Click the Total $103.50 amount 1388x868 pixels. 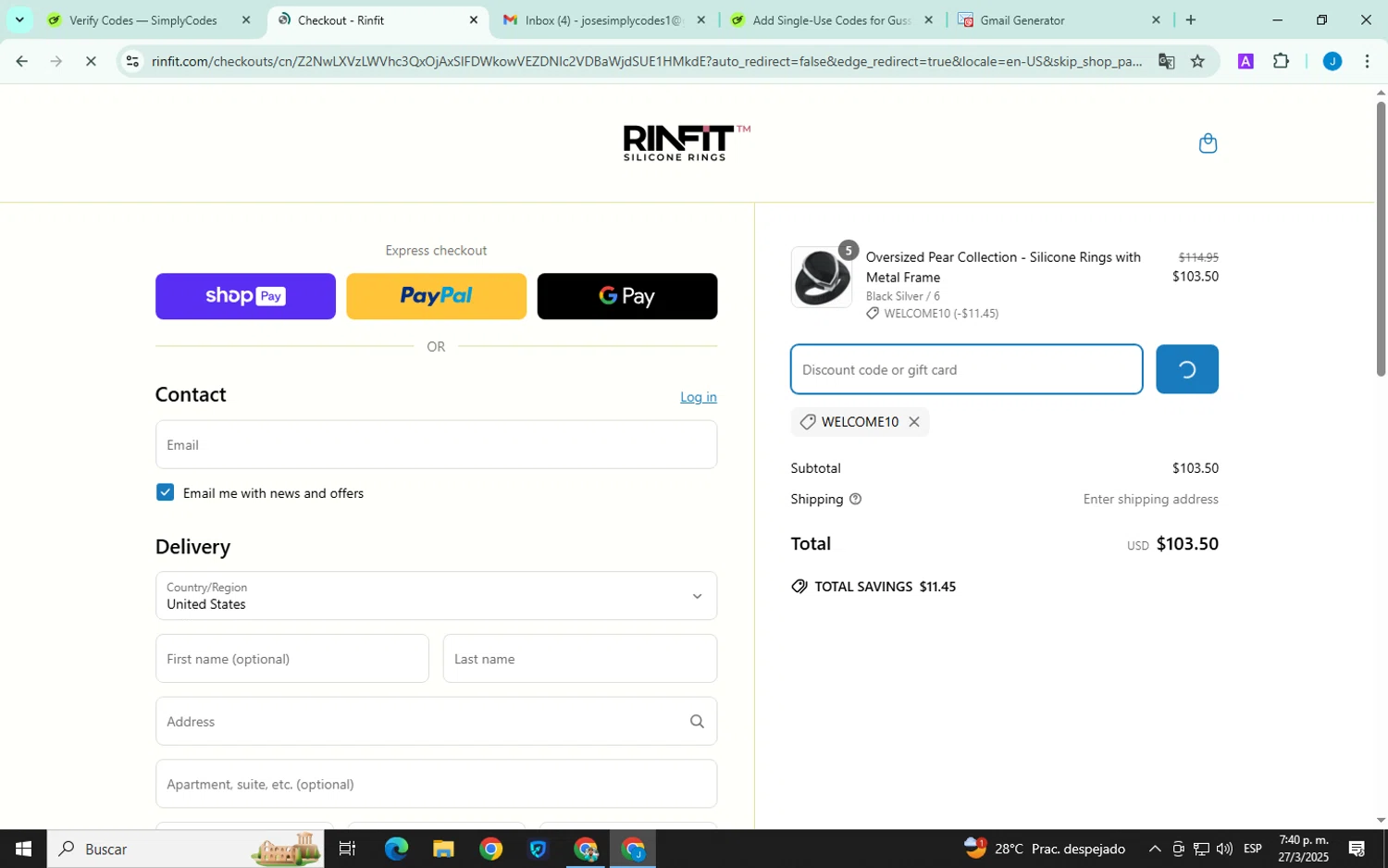(x=1187, y=543)
